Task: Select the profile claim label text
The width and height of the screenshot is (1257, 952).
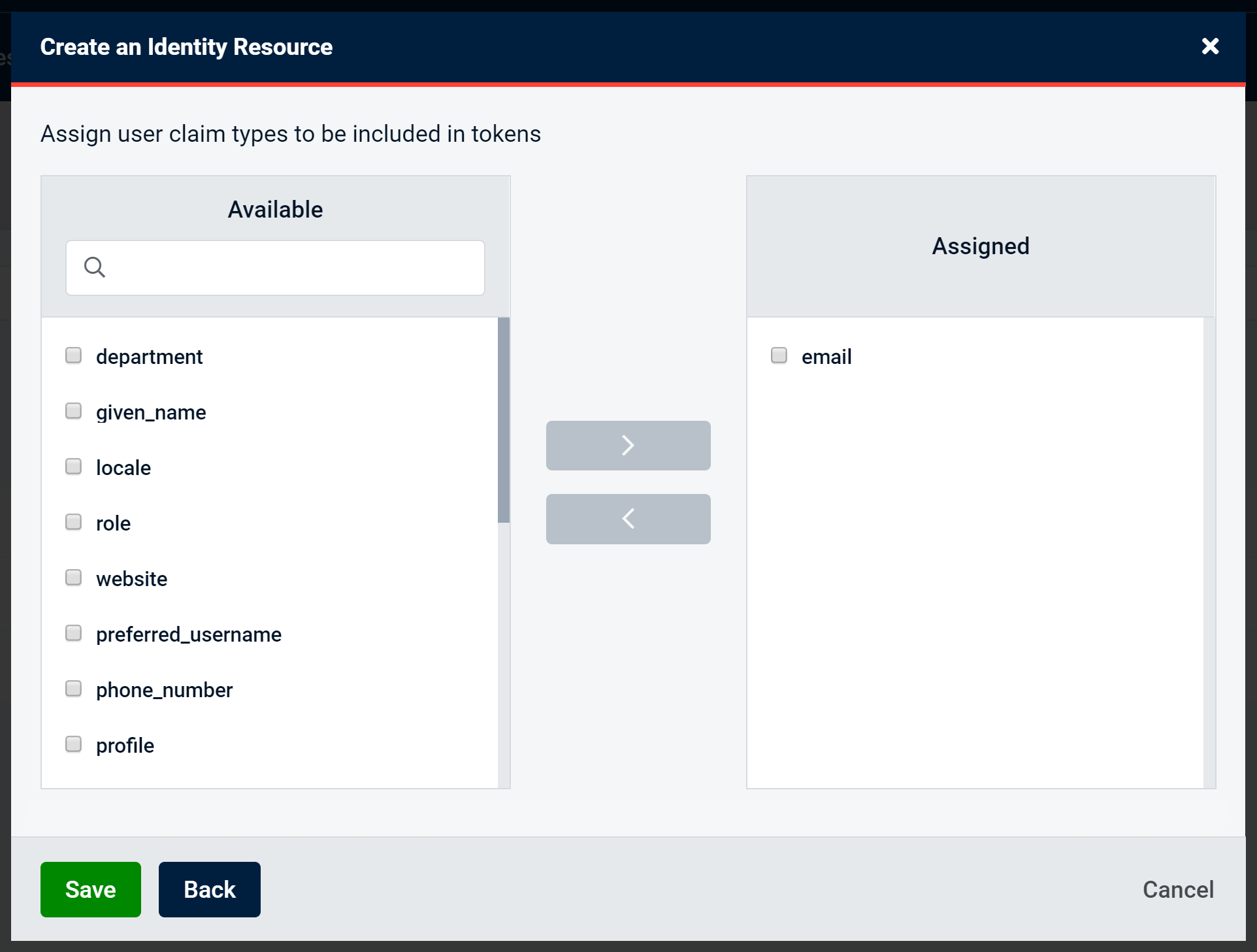Action: point(125,745)
